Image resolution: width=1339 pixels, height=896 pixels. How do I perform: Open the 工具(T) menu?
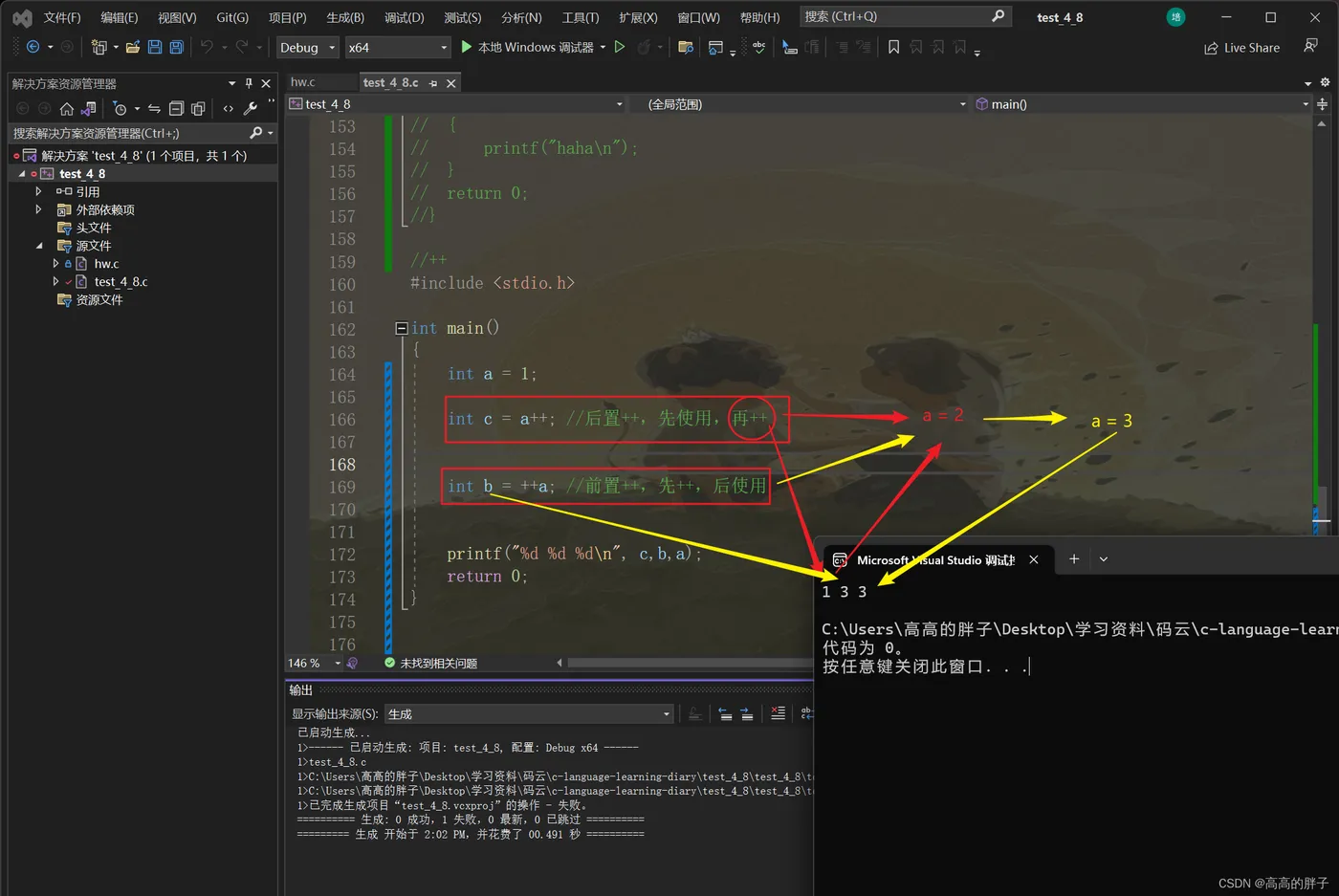click(x=581, y=17)
